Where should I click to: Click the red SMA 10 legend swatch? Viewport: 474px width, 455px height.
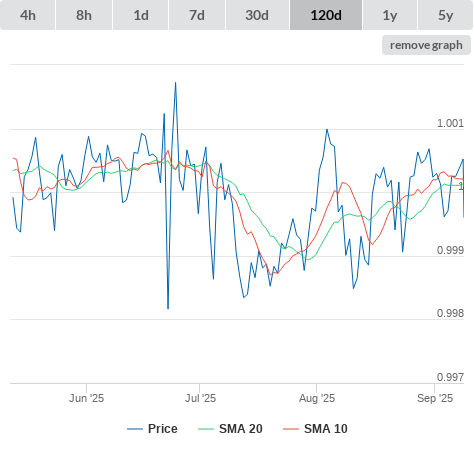click(x=291, y=429)
